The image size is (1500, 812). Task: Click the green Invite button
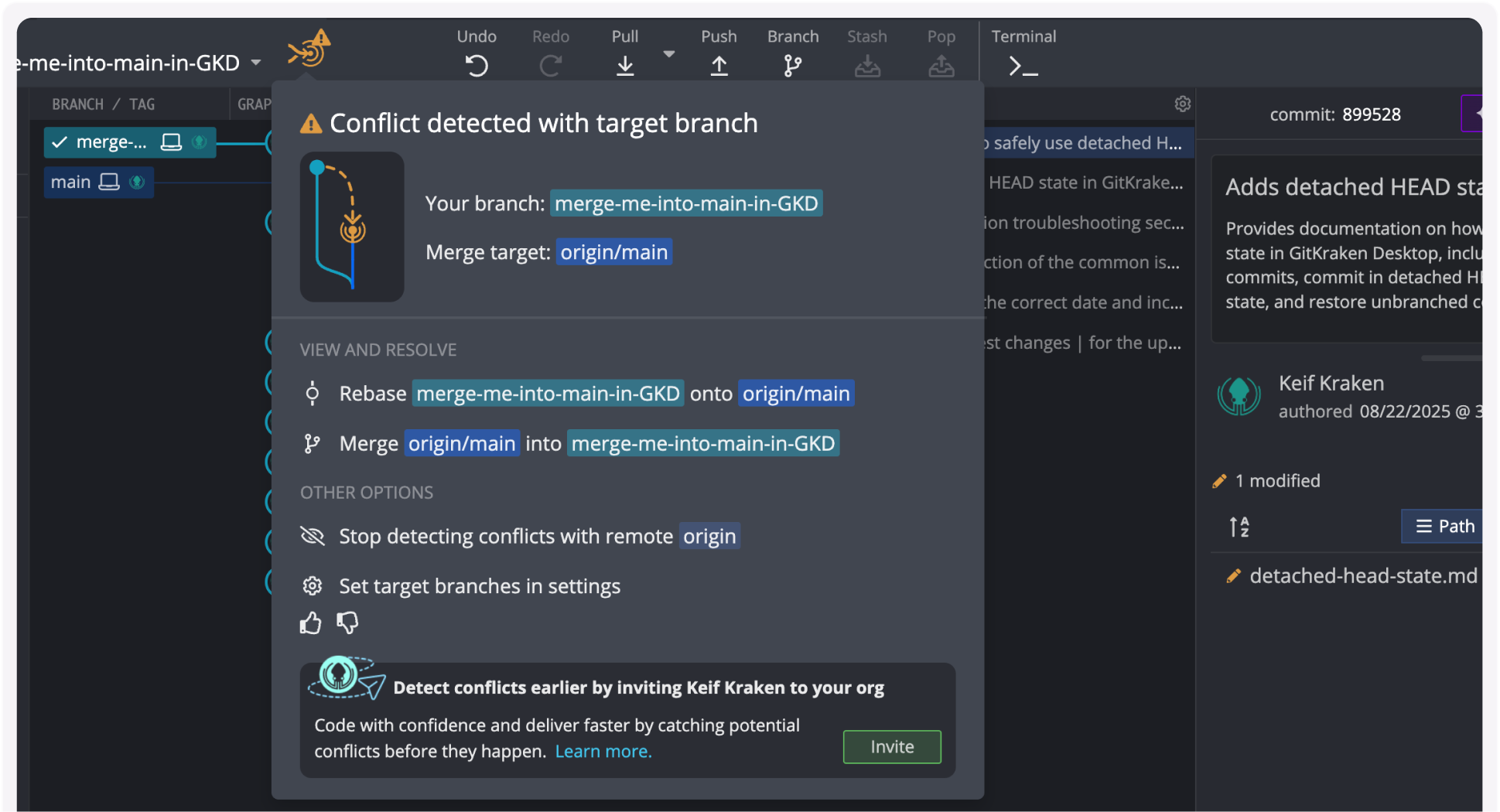pos(891,746)
